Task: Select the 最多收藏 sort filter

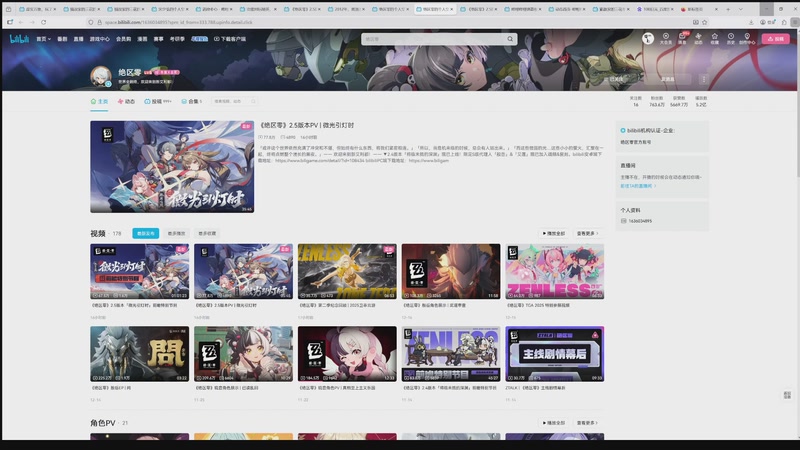Action: coord(207,233)
